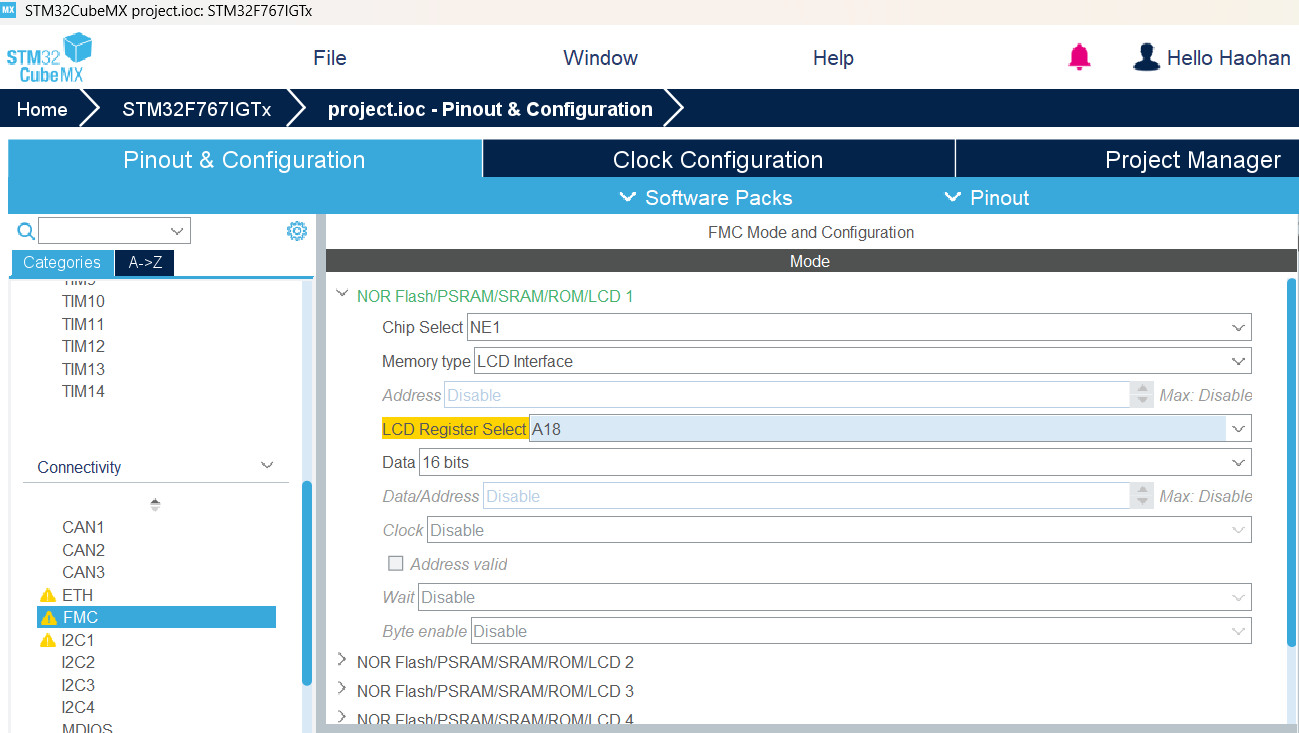Select ETH peripheral
This screenshot has width=1299, height=733.
click(x=77, y=595)
